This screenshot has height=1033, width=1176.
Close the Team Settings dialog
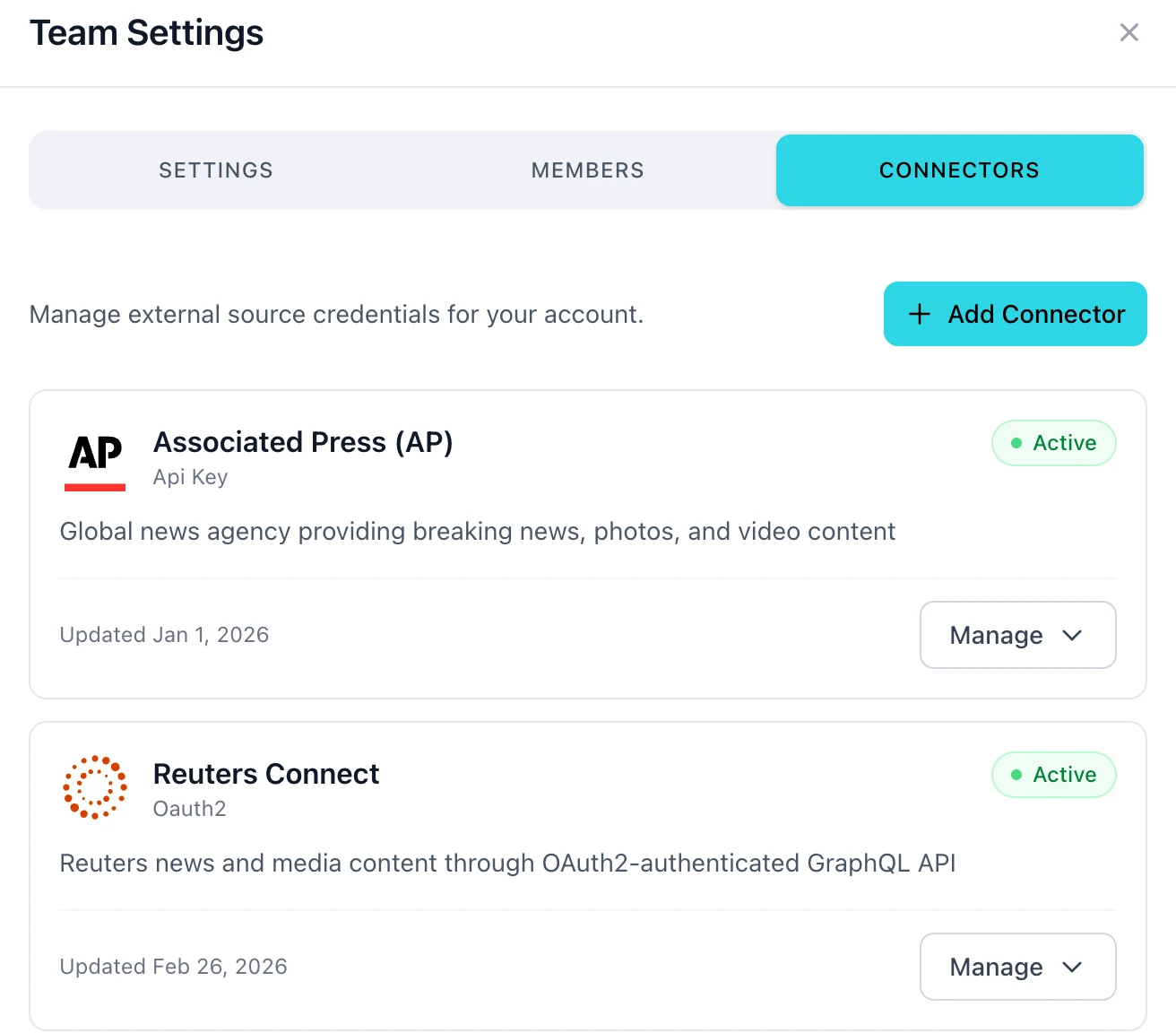click(1129, 33)
